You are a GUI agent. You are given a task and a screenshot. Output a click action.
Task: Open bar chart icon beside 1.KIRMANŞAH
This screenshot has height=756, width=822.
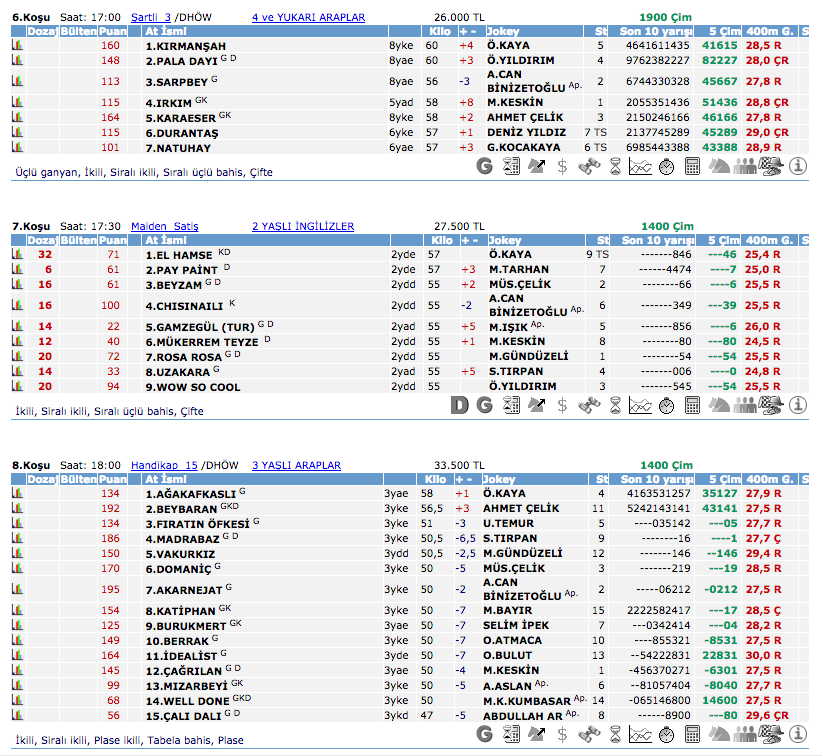[x=17, y=46]
